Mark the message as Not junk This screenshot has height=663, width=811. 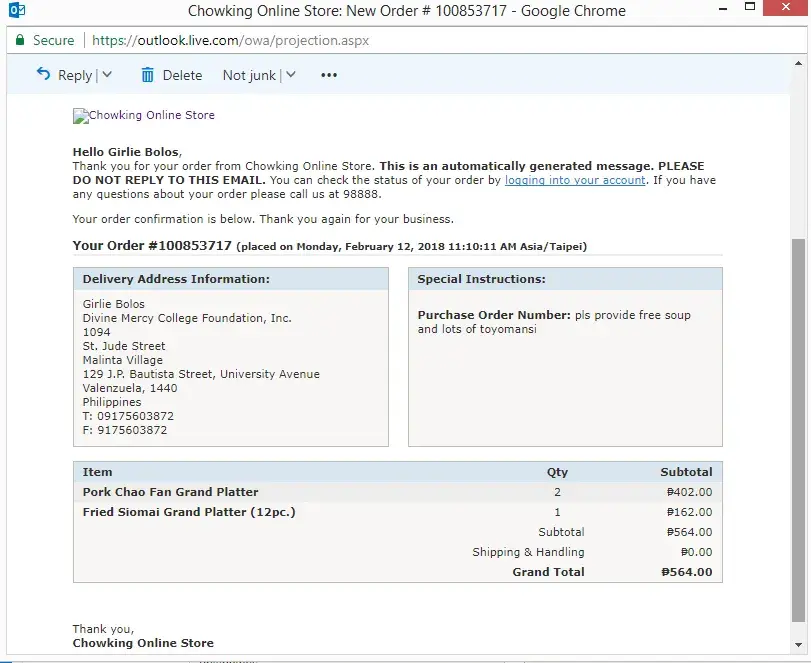pos(249,75)
